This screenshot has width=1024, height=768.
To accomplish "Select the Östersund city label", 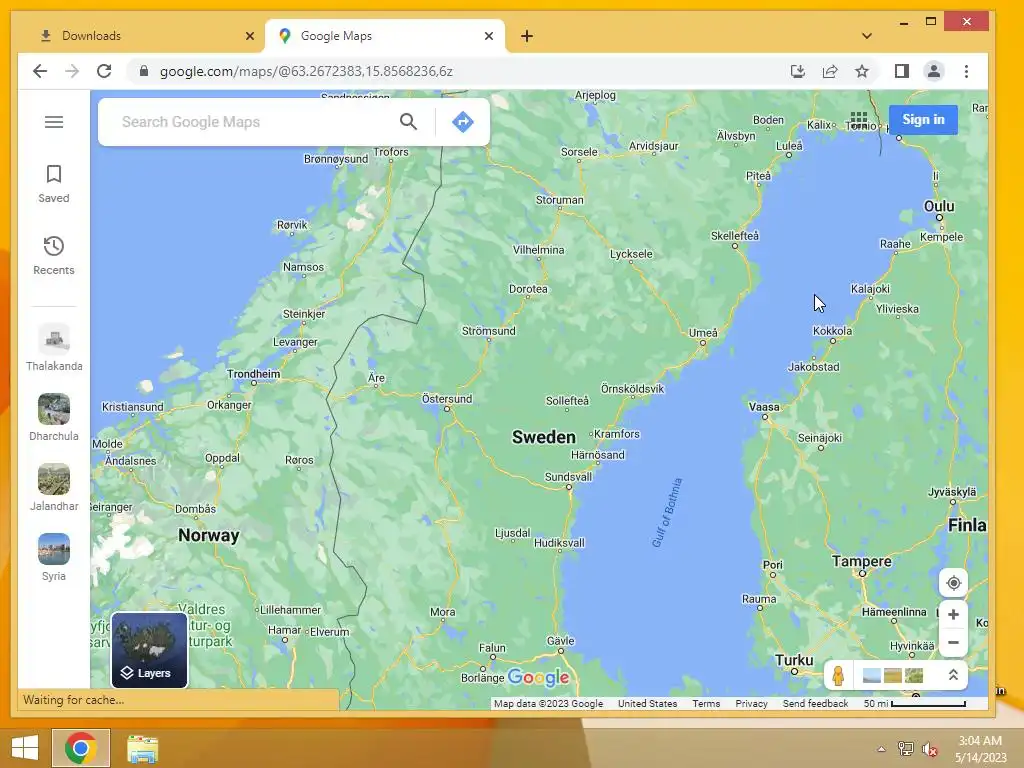I will pyautogui.click(x=447, y=399).
